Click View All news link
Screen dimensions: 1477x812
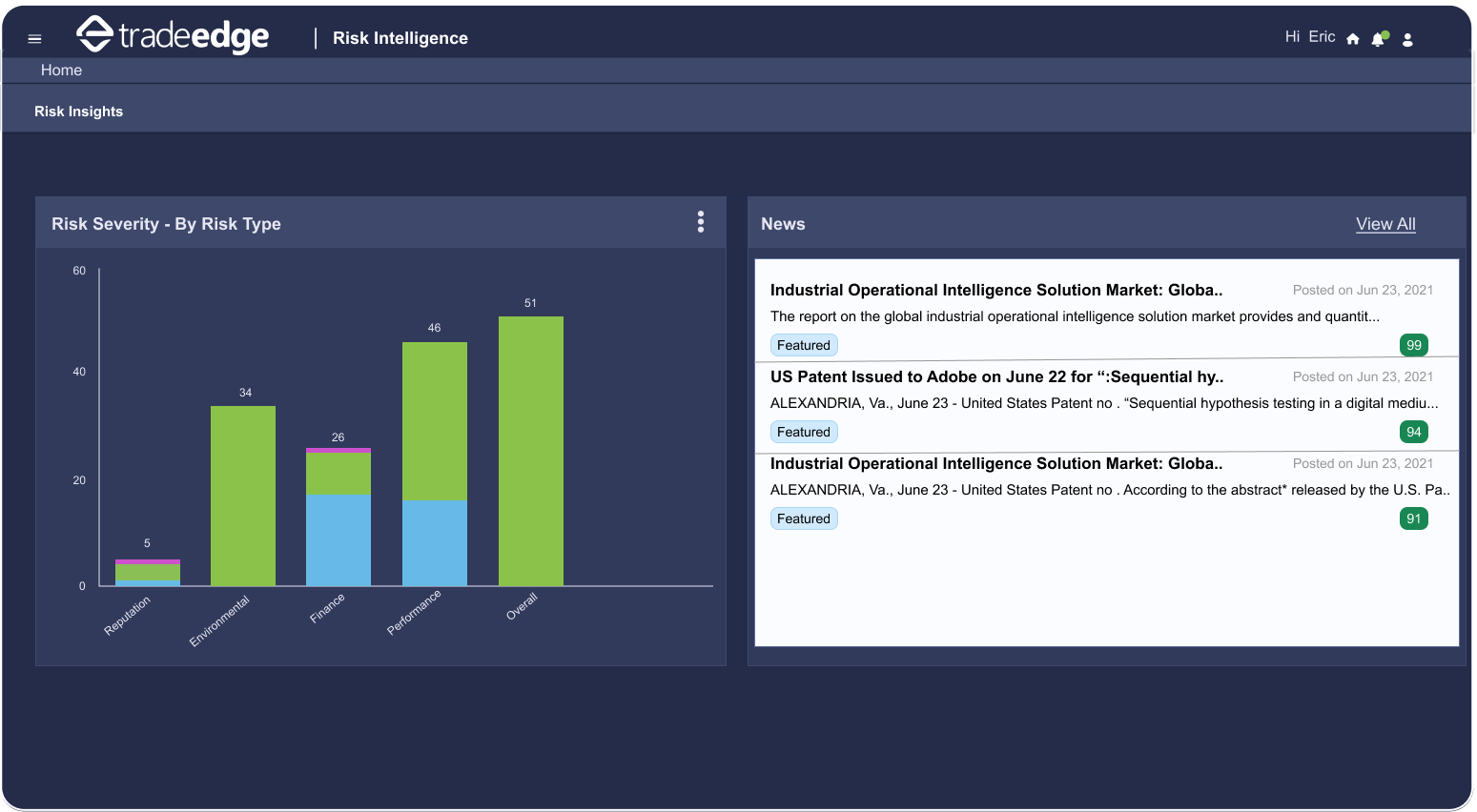pos(1385,224)
